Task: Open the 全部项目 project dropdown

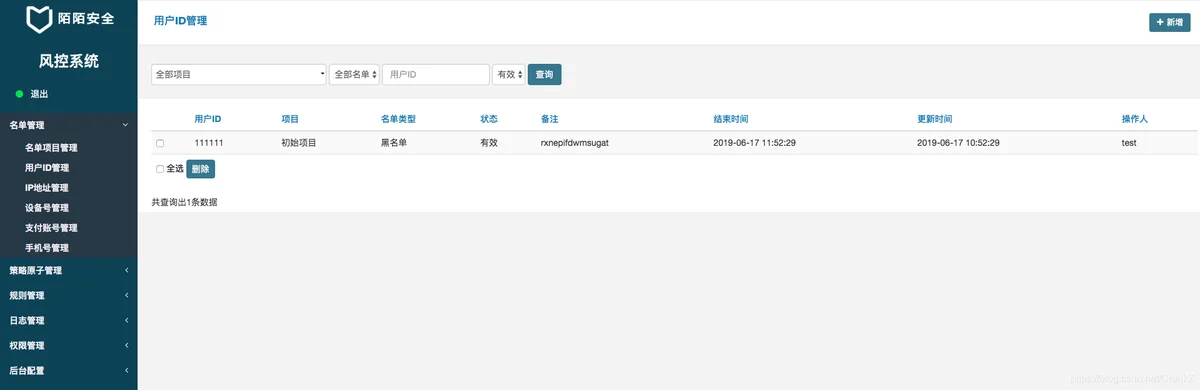Action: pos(239,74)
